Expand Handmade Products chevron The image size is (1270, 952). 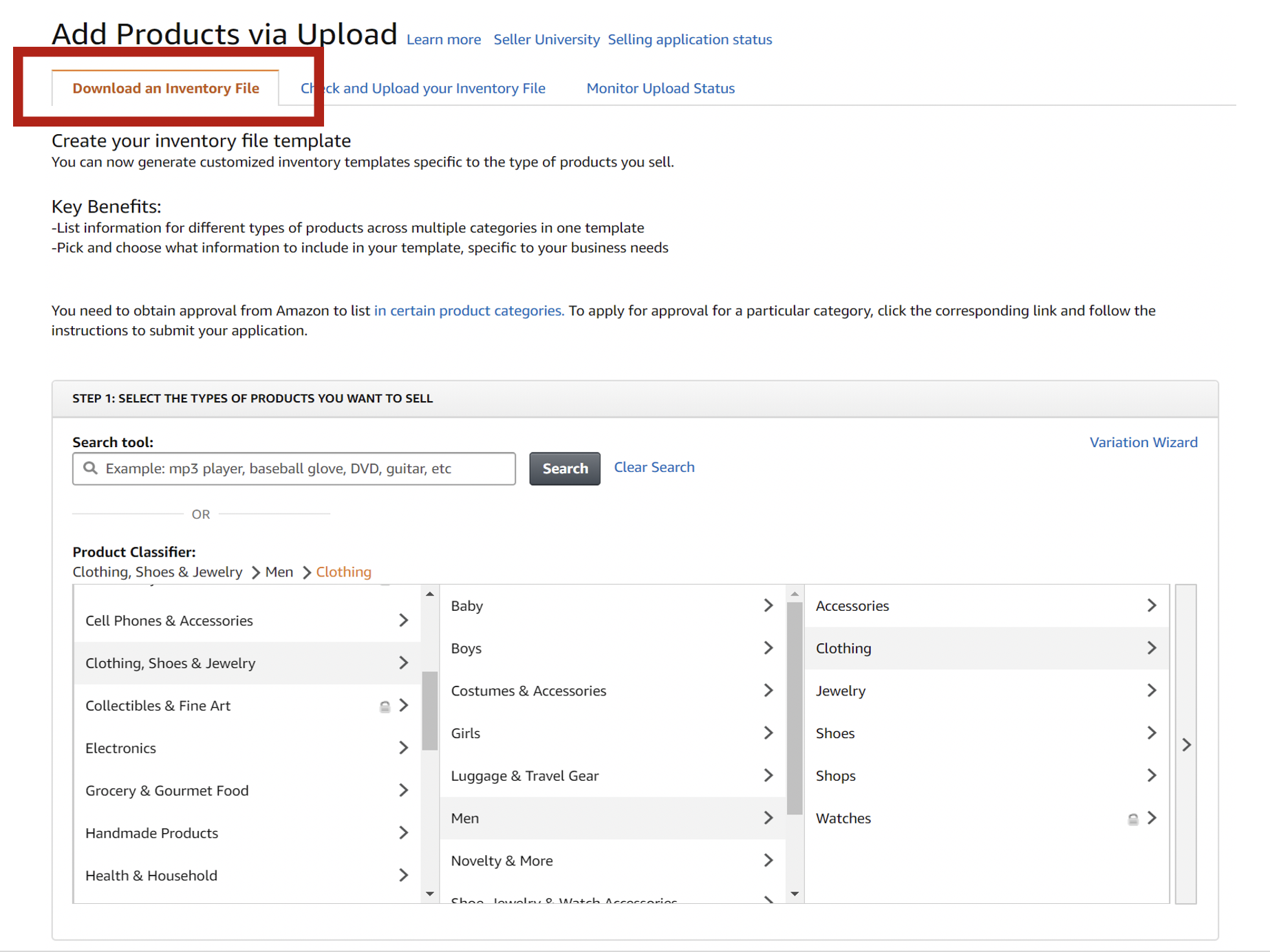coord(404,833)
